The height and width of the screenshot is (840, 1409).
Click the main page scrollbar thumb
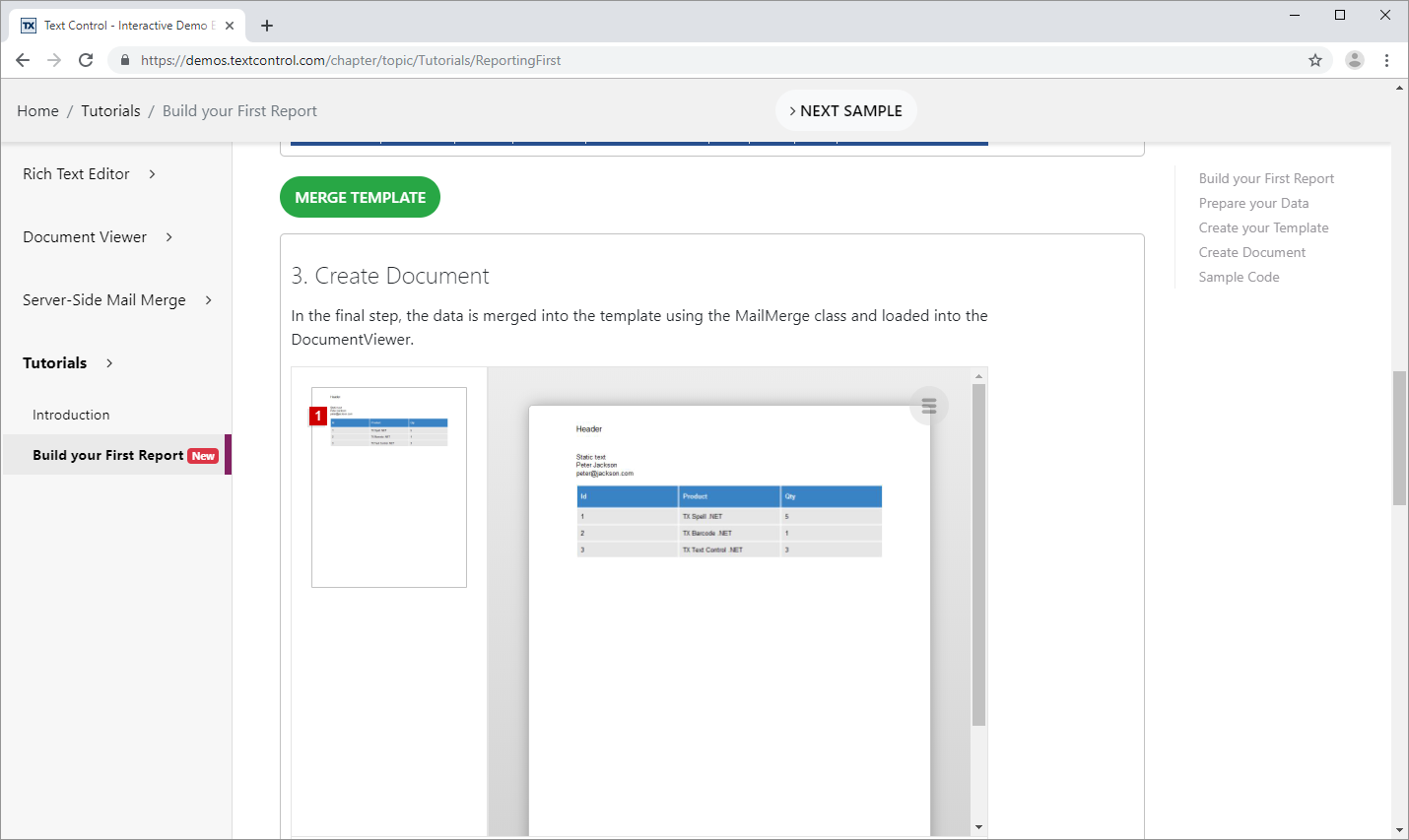1399,438
